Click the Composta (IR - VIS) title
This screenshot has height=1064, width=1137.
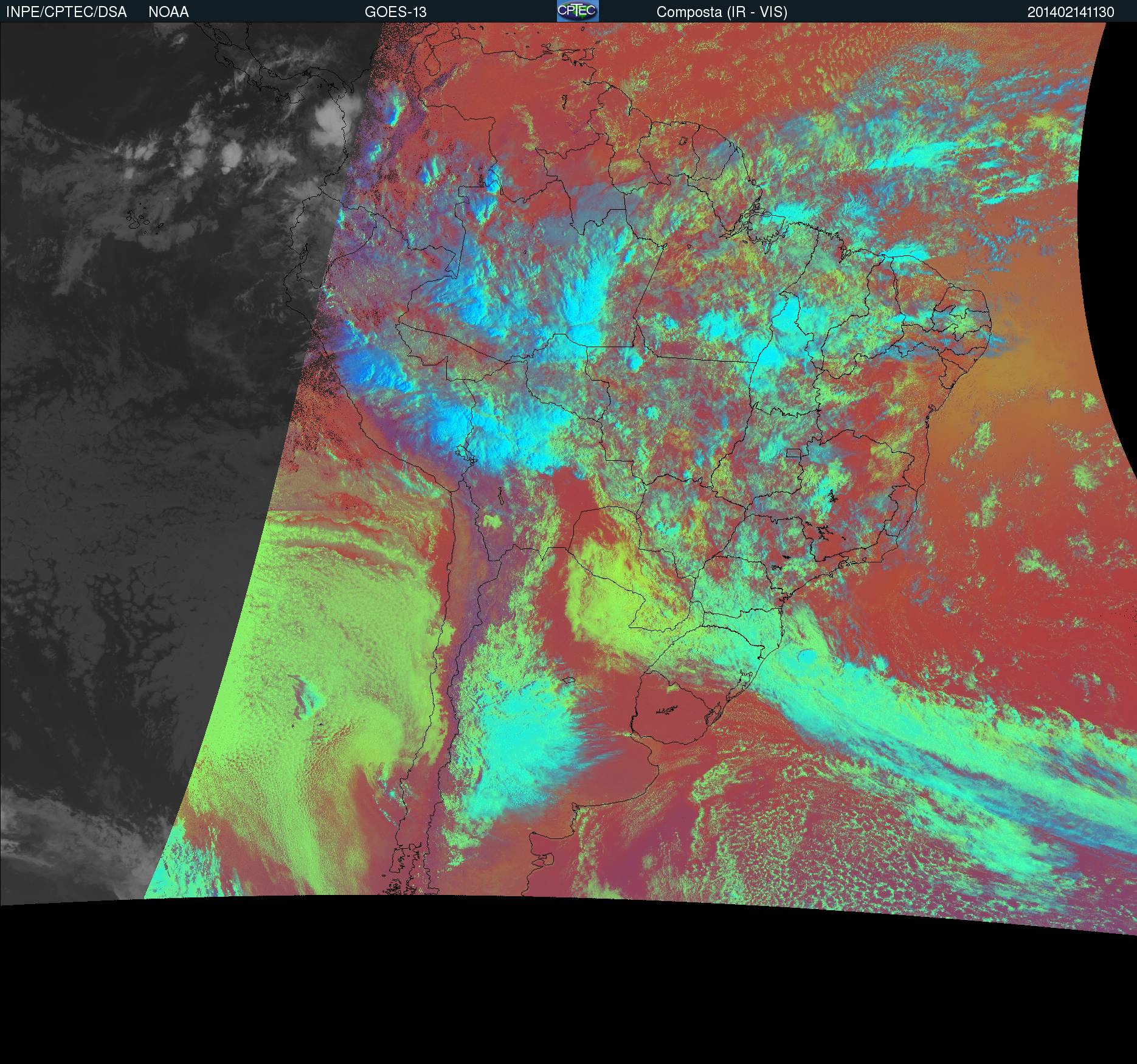pos(722,12)
